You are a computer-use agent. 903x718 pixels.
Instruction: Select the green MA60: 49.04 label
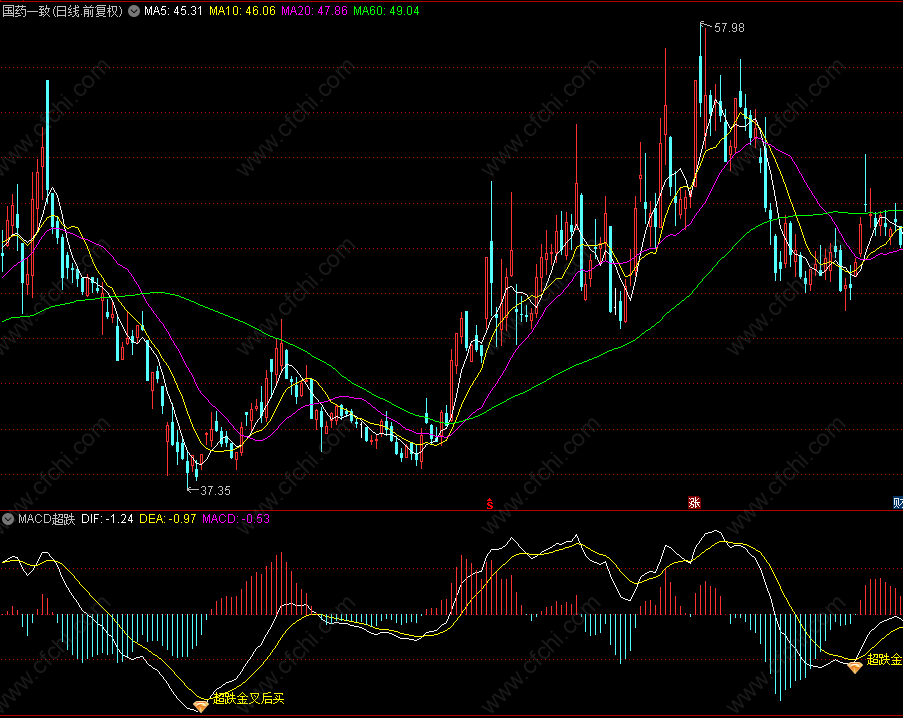pos(386,11)
